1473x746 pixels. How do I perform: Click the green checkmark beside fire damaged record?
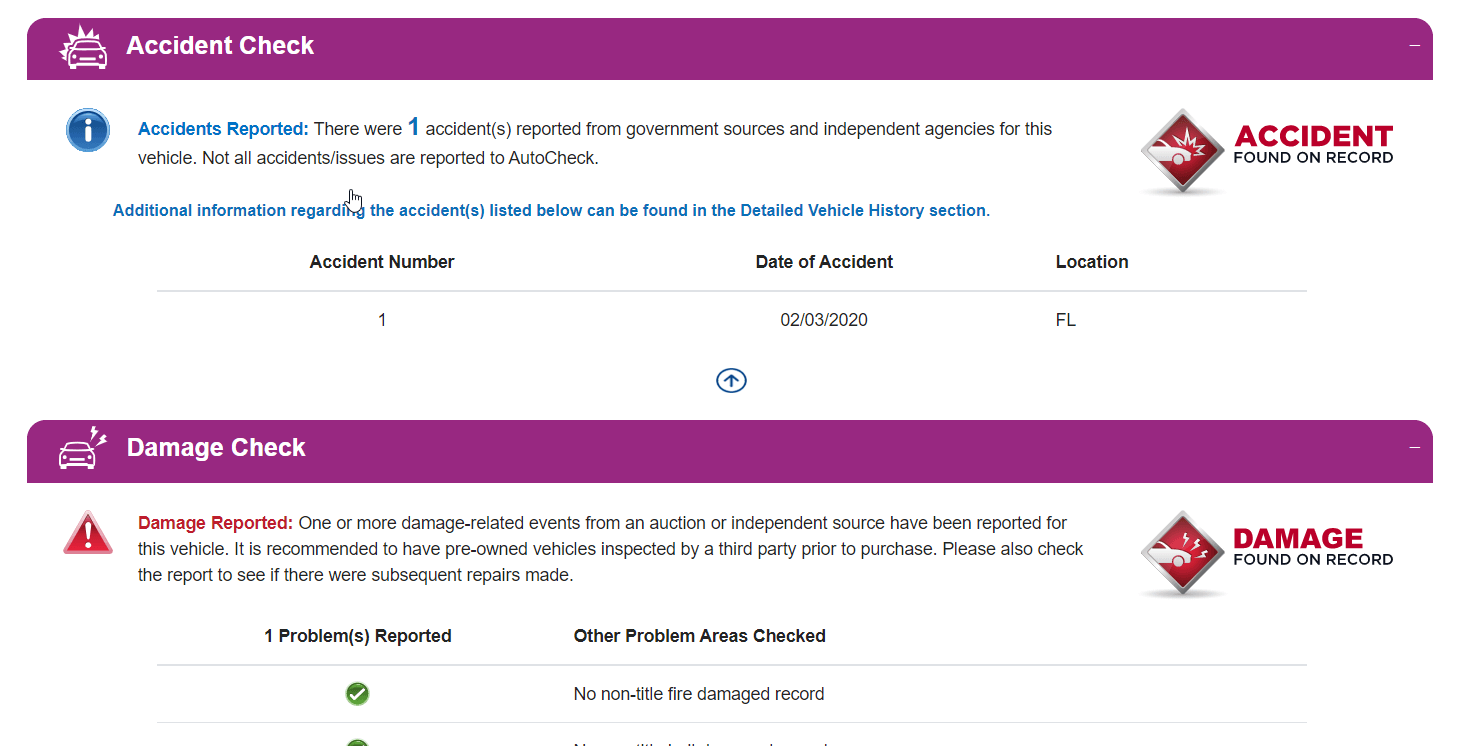coord(357,694)
